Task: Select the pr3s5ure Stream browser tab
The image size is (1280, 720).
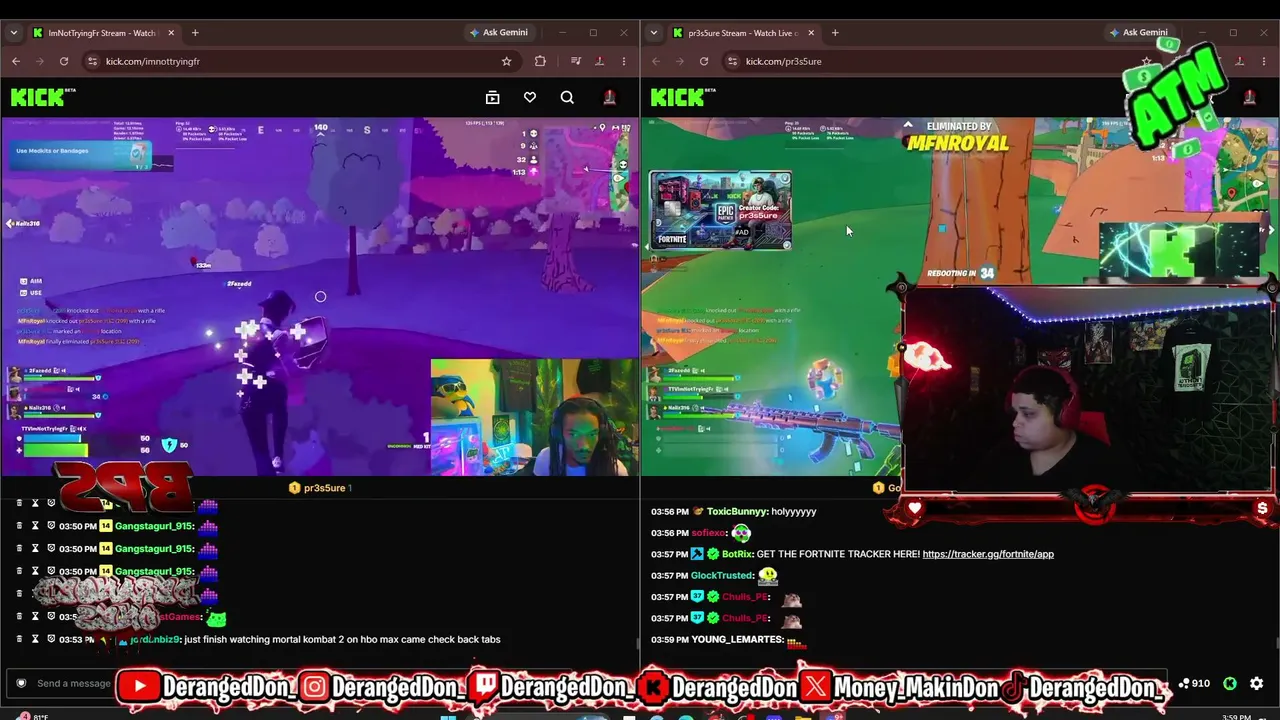Action: tap(744, 33)
